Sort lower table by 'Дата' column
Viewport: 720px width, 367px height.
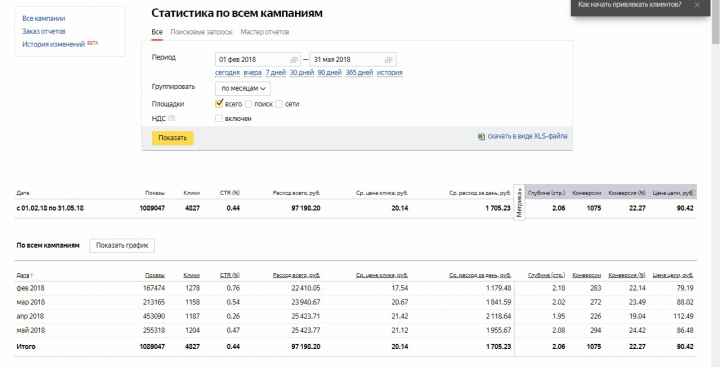click(x=24, y=275)
